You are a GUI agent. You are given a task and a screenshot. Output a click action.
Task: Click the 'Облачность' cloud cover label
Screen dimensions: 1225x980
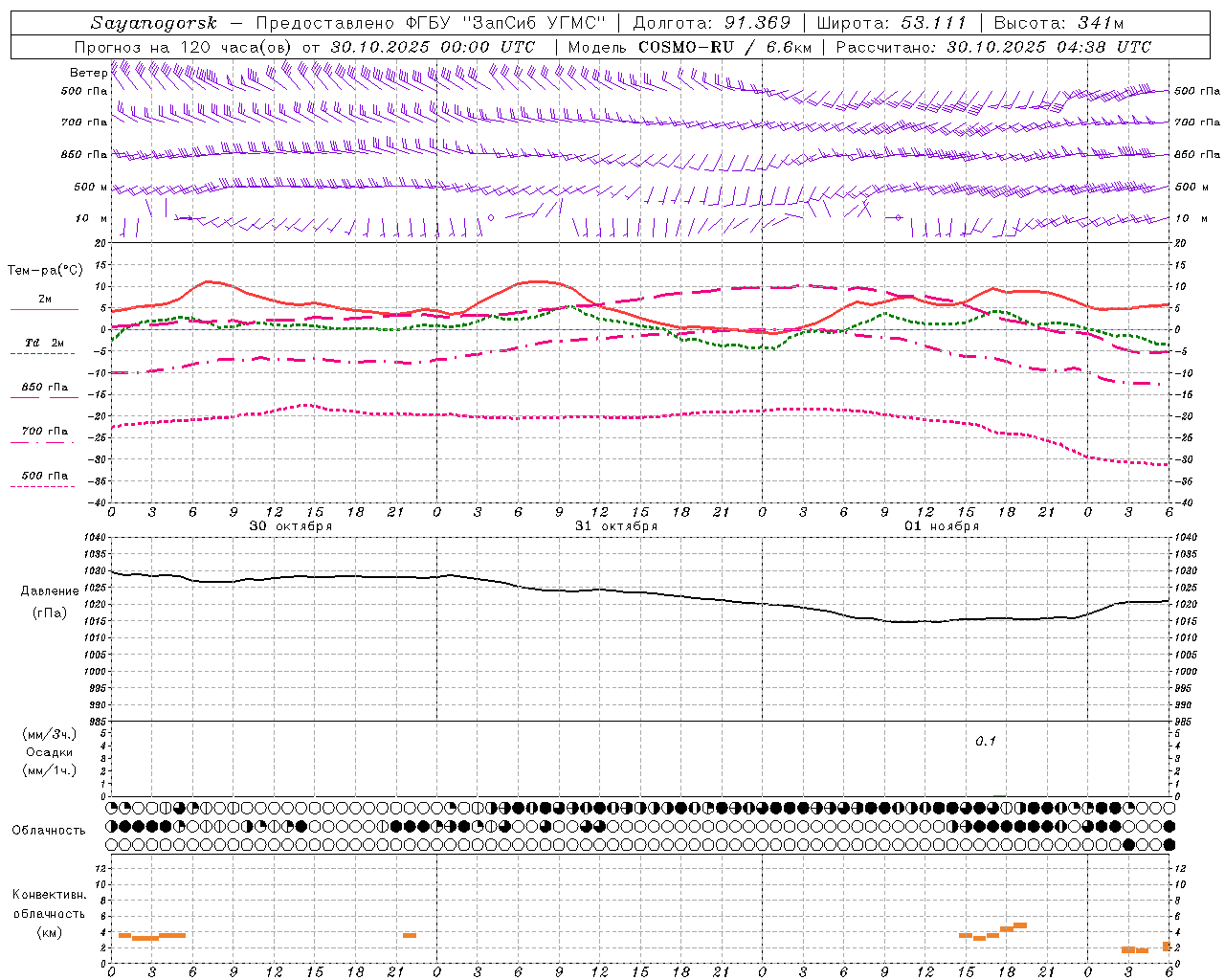tap(49, 831)
